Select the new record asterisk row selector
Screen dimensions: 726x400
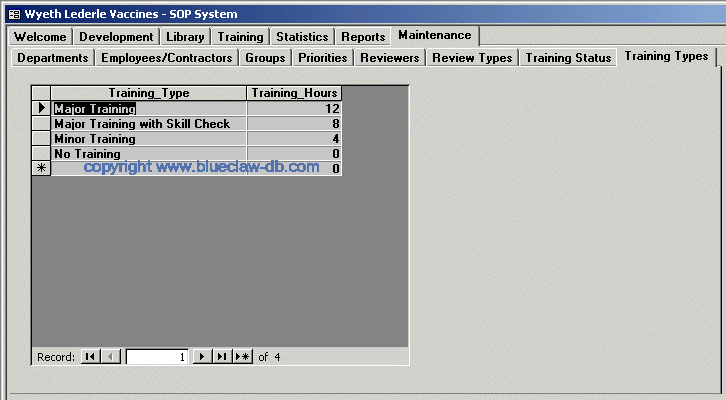[41, 168]
